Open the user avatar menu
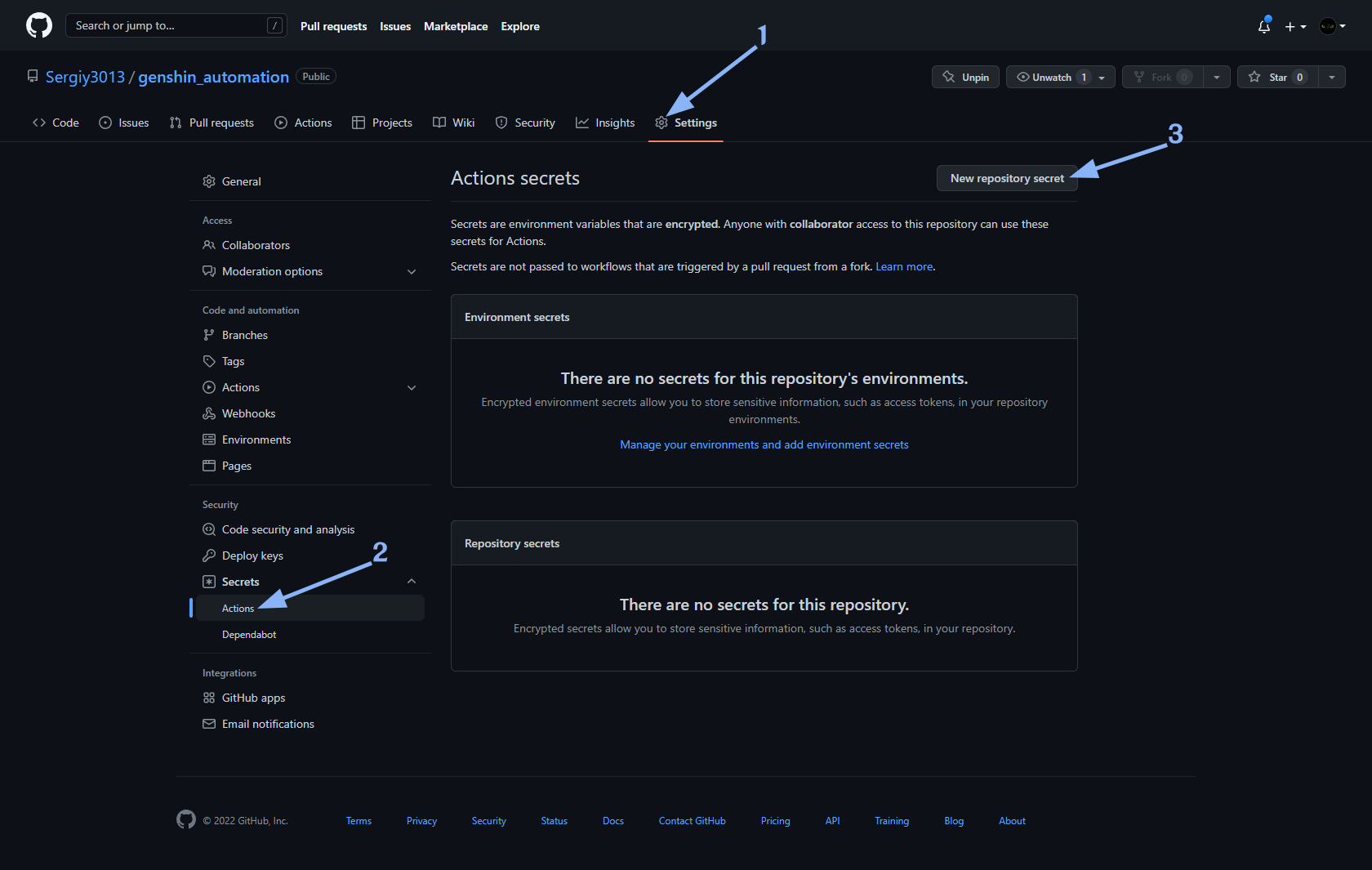The image size is (1372, 870). pos(1333,26)
